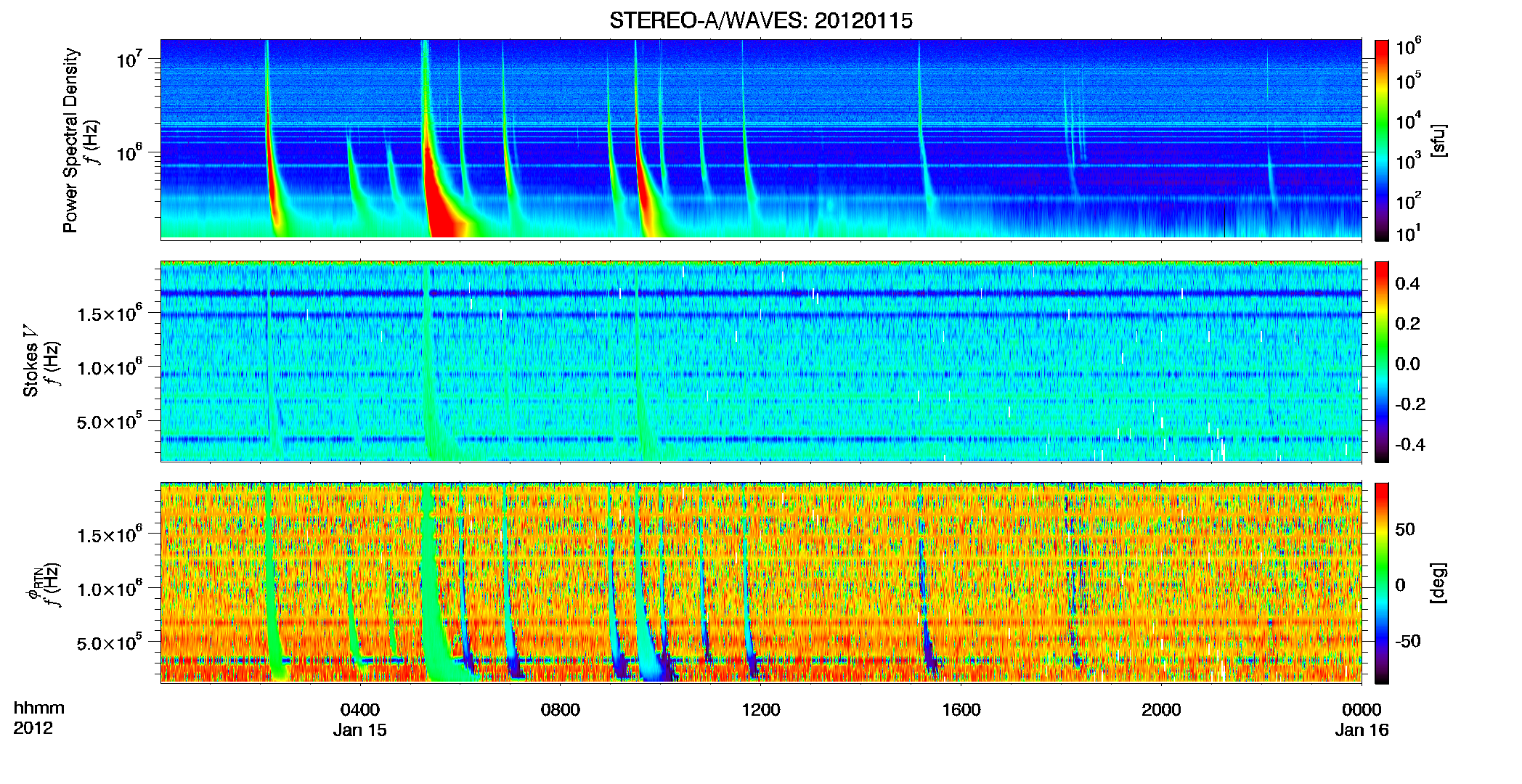Click the title STEREO-A/WAVES: 20120115
Screen dimensions: 1522x784
tap(761, 21)
